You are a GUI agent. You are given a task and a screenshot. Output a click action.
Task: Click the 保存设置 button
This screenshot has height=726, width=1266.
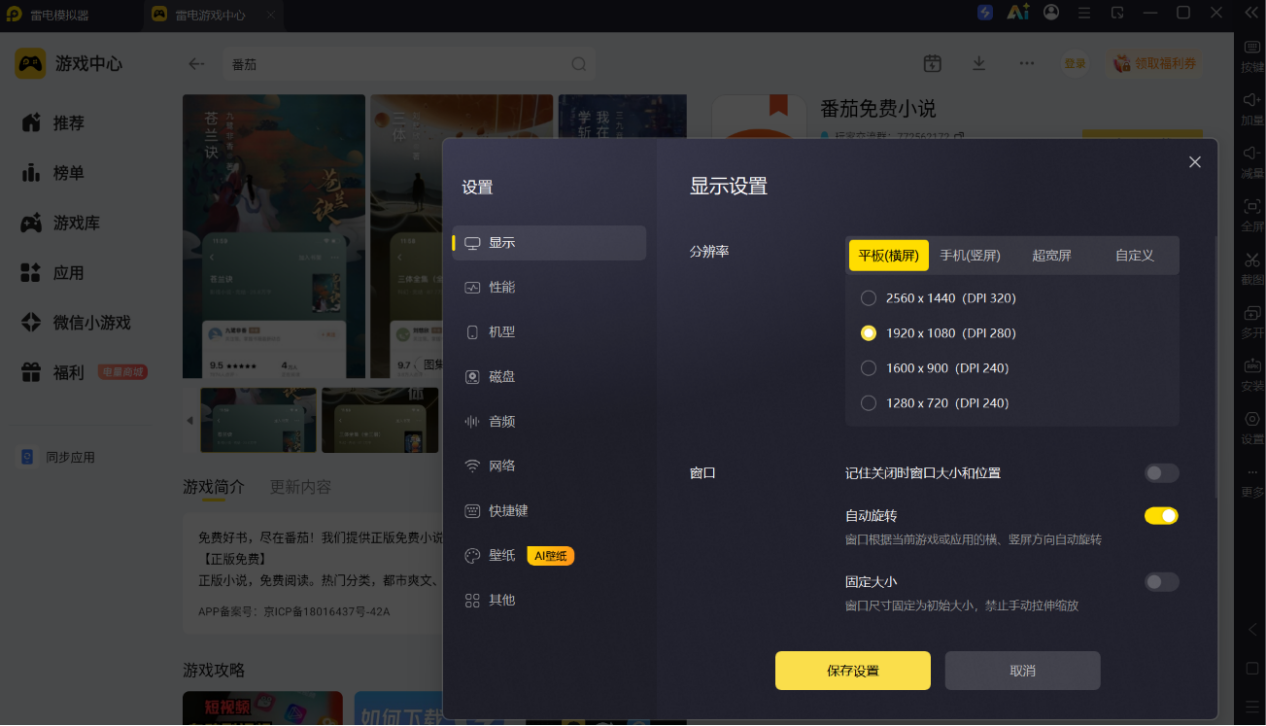pos(853,671)
